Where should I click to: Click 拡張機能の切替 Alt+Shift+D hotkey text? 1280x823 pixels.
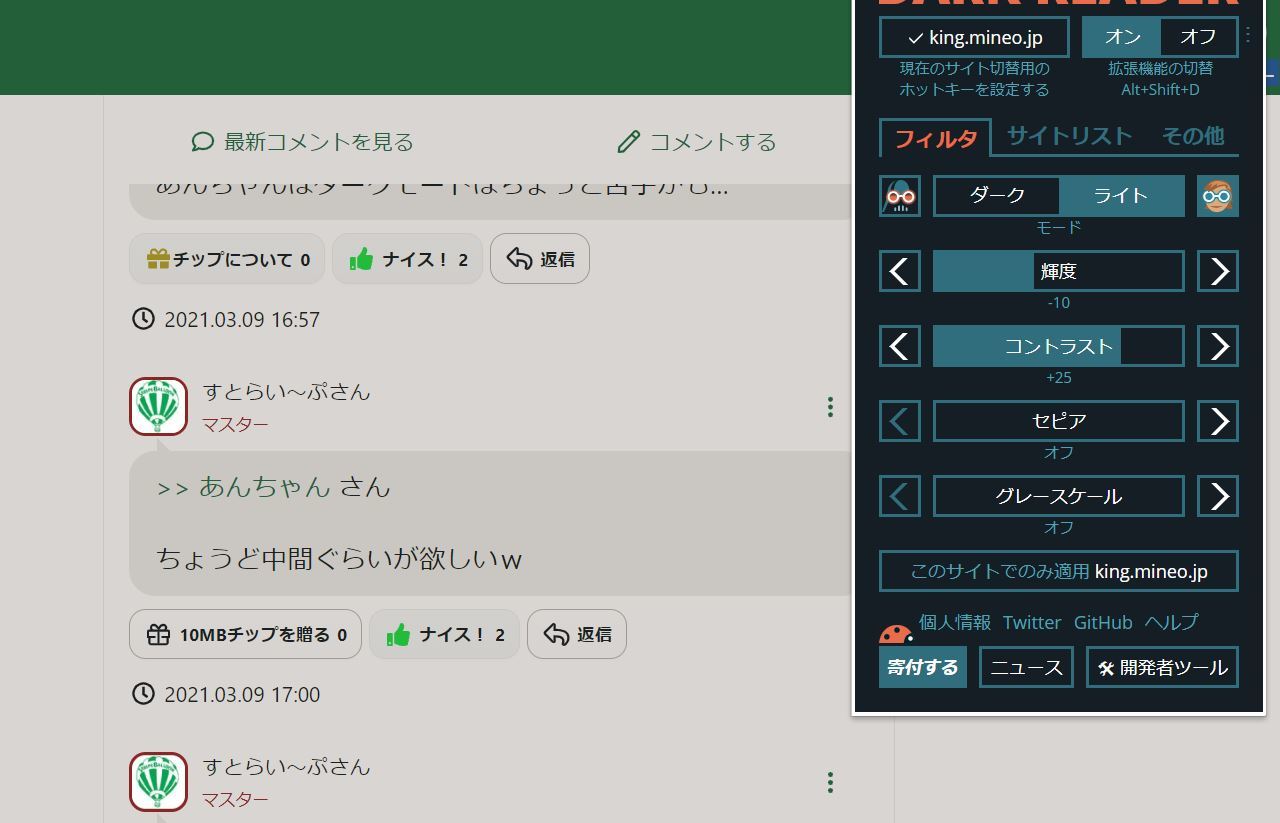pos(1160,79)
